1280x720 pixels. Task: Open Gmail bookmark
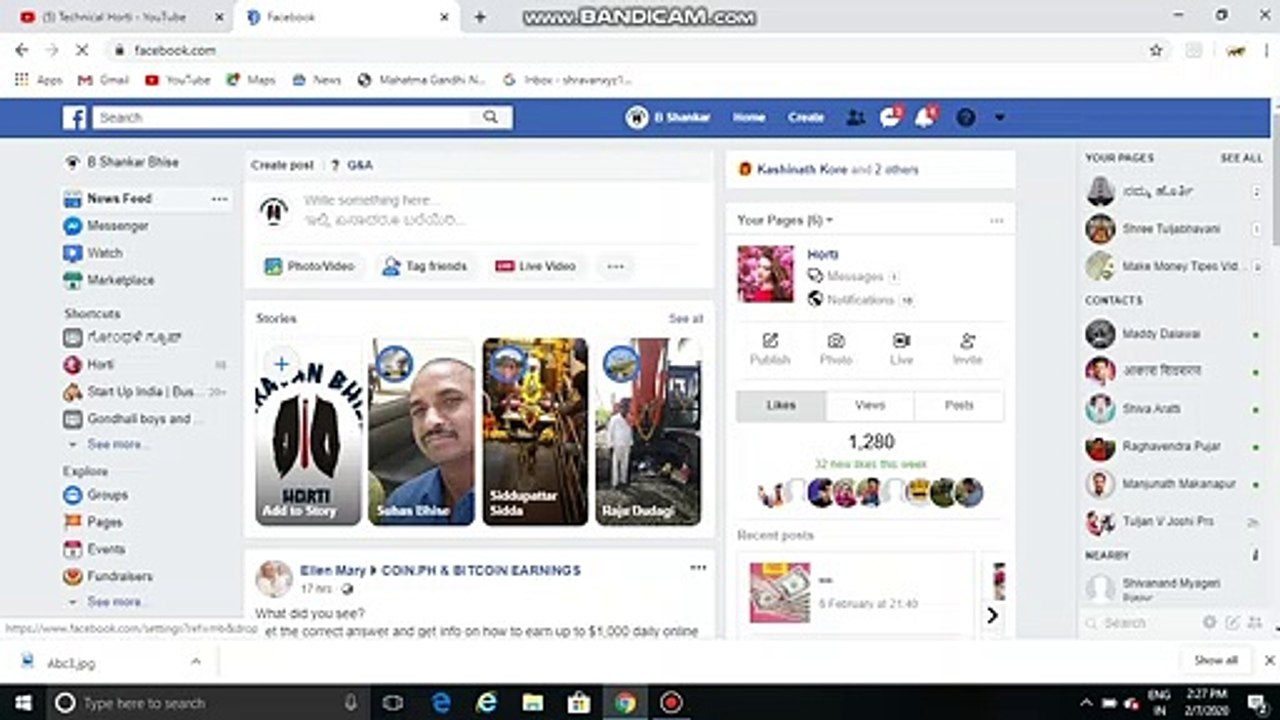tap(103, 80)
